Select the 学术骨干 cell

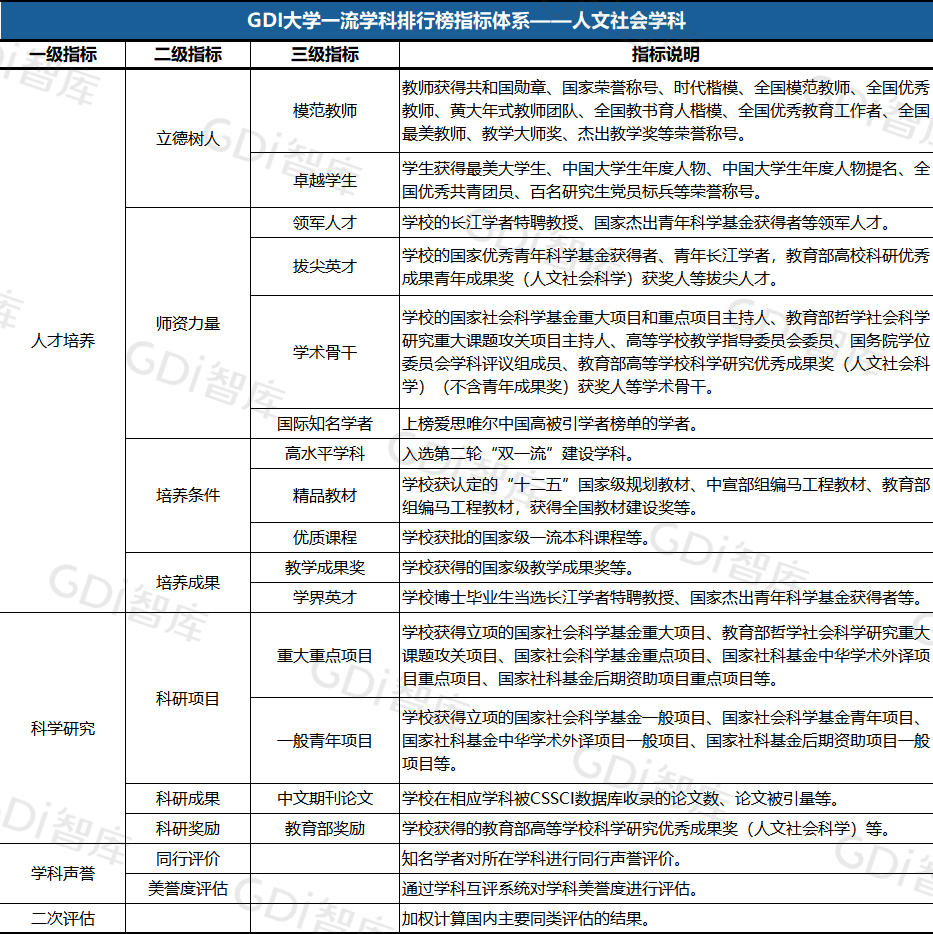pyautogui.click(x=325, y=352)
